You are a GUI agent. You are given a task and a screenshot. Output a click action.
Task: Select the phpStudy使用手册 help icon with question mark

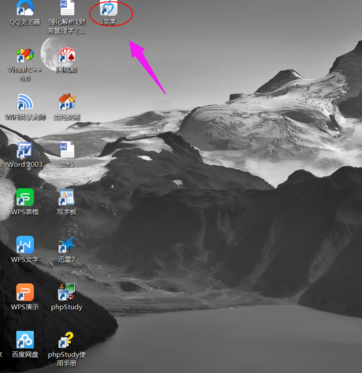pos(66,340)
